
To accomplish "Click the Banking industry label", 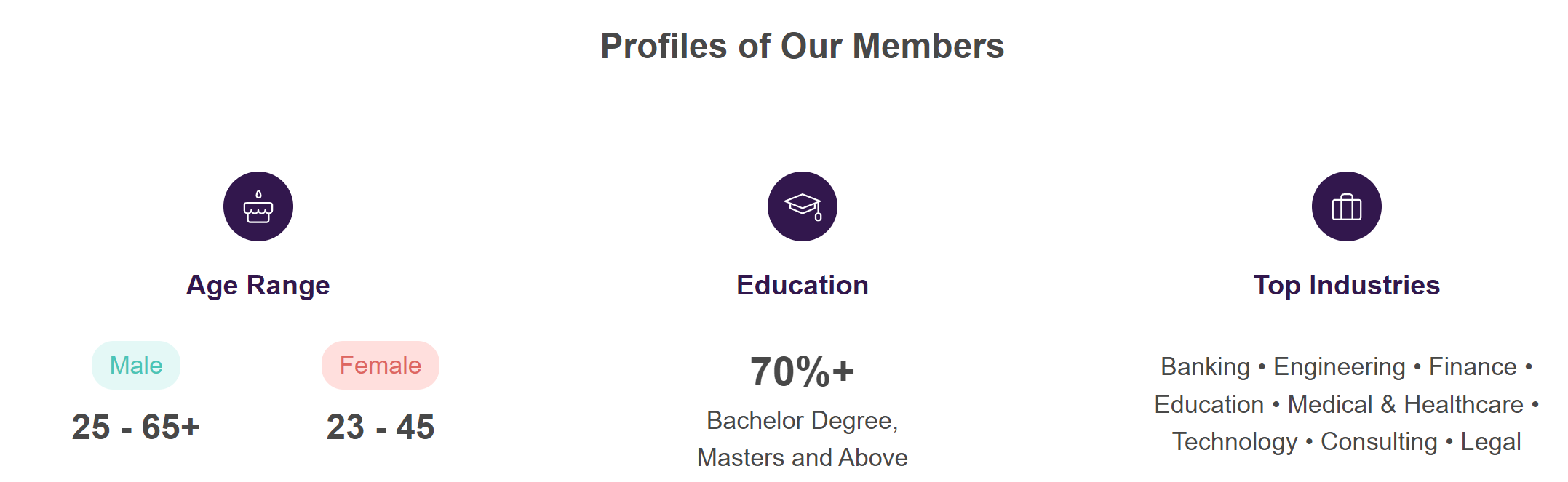I will [x=1205, y=367].
